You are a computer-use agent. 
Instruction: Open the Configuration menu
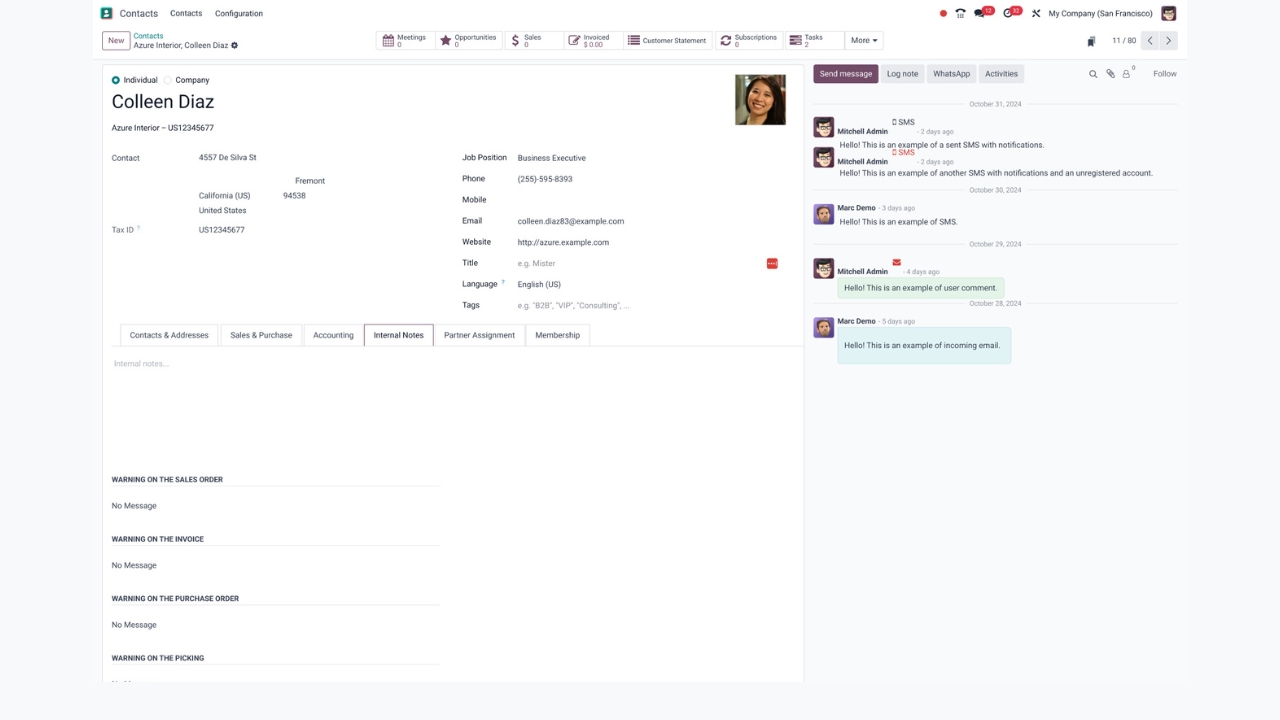[239, 14]
